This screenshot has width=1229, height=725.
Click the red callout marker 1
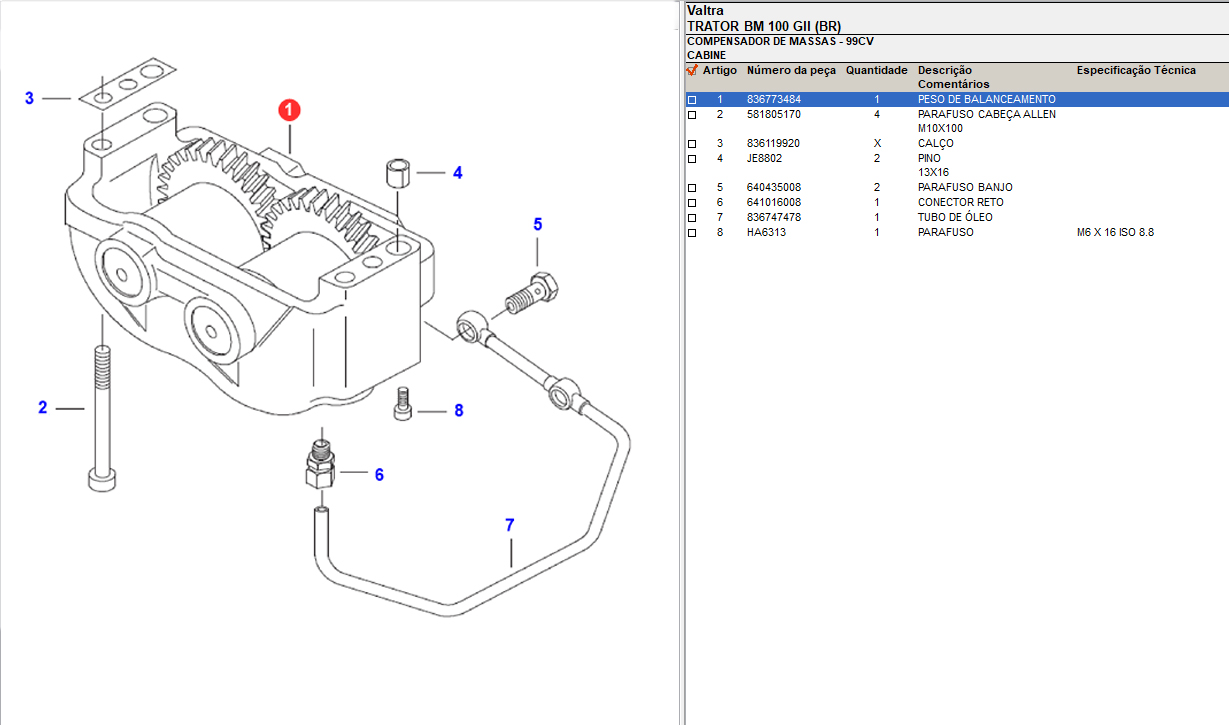pos(289,110)
